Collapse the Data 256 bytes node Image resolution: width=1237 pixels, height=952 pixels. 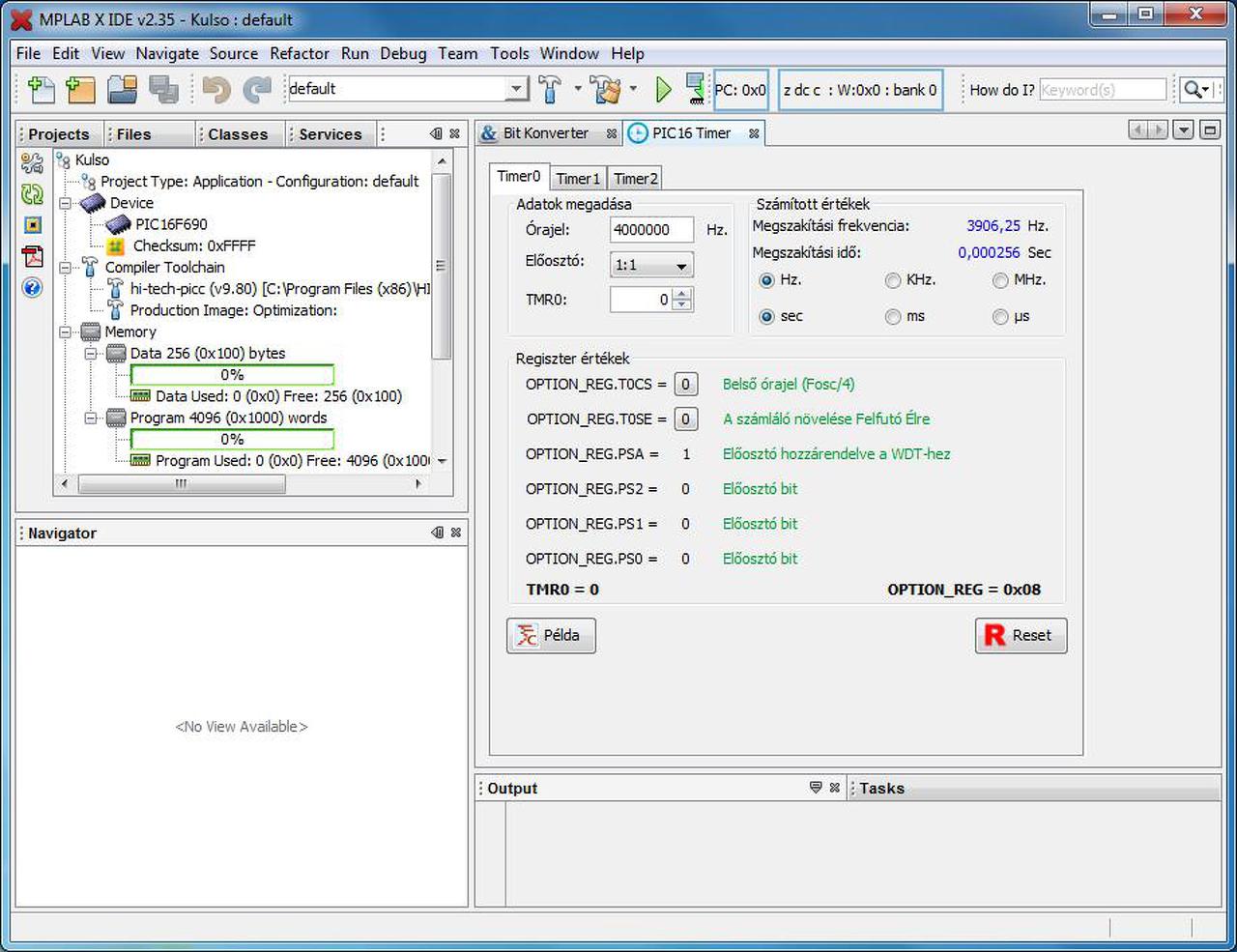91,354
